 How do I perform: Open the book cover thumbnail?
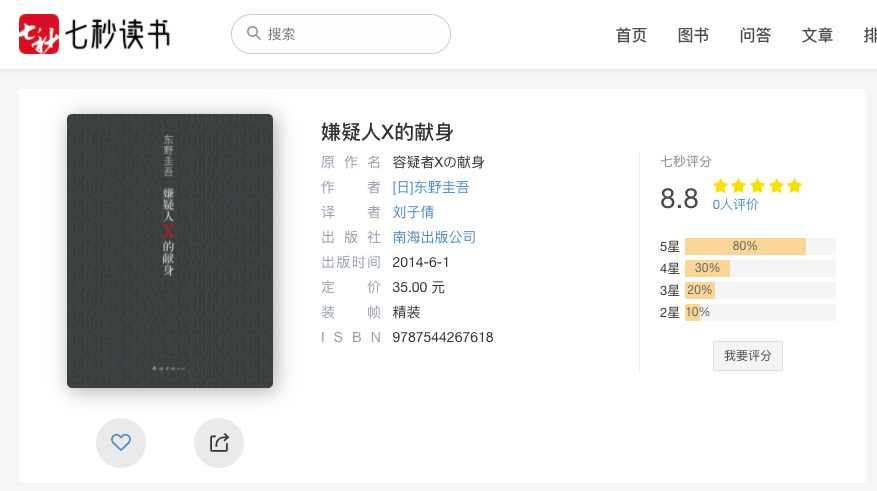(x=170, y=251)
